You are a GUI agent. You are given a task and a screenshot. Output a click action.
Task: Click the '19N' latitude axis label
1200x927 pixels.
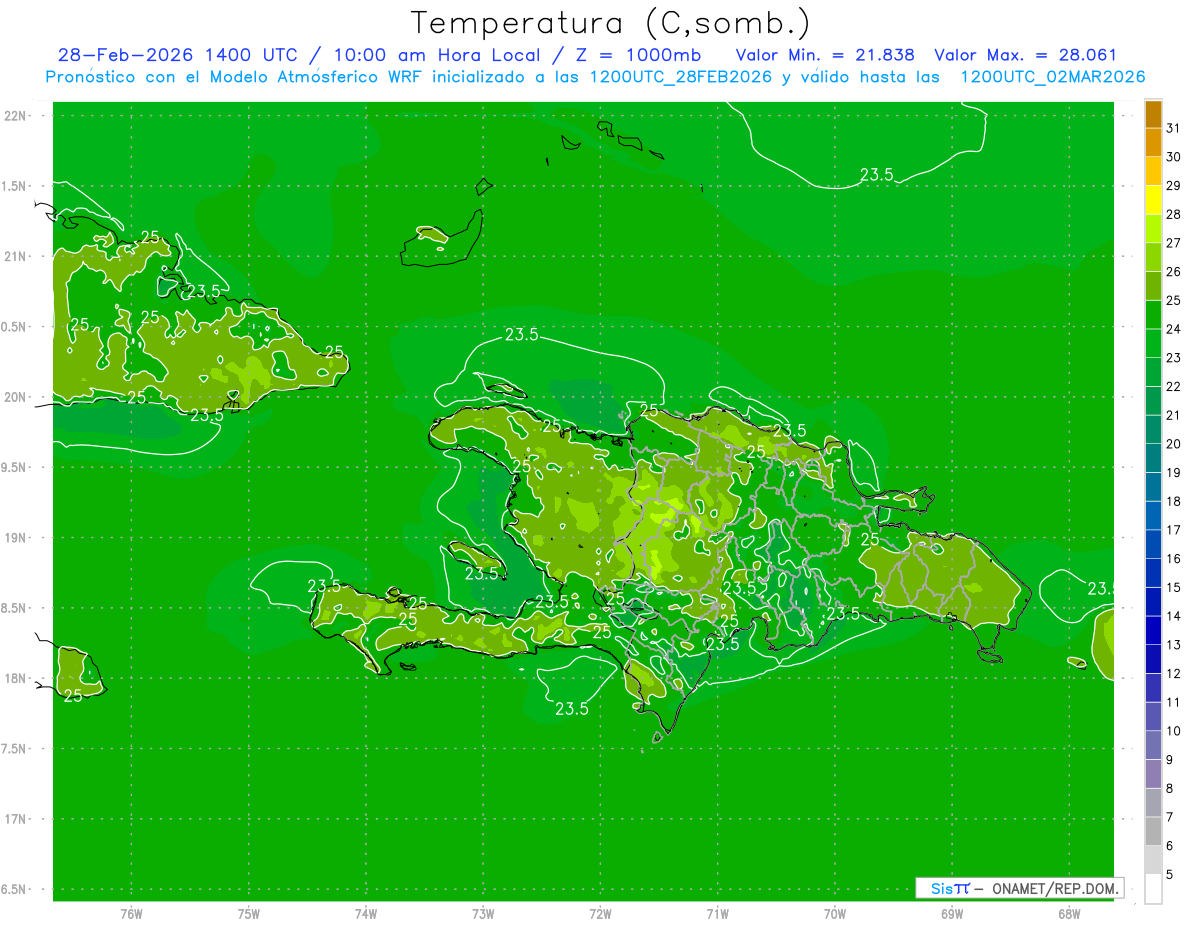[16, 537]
